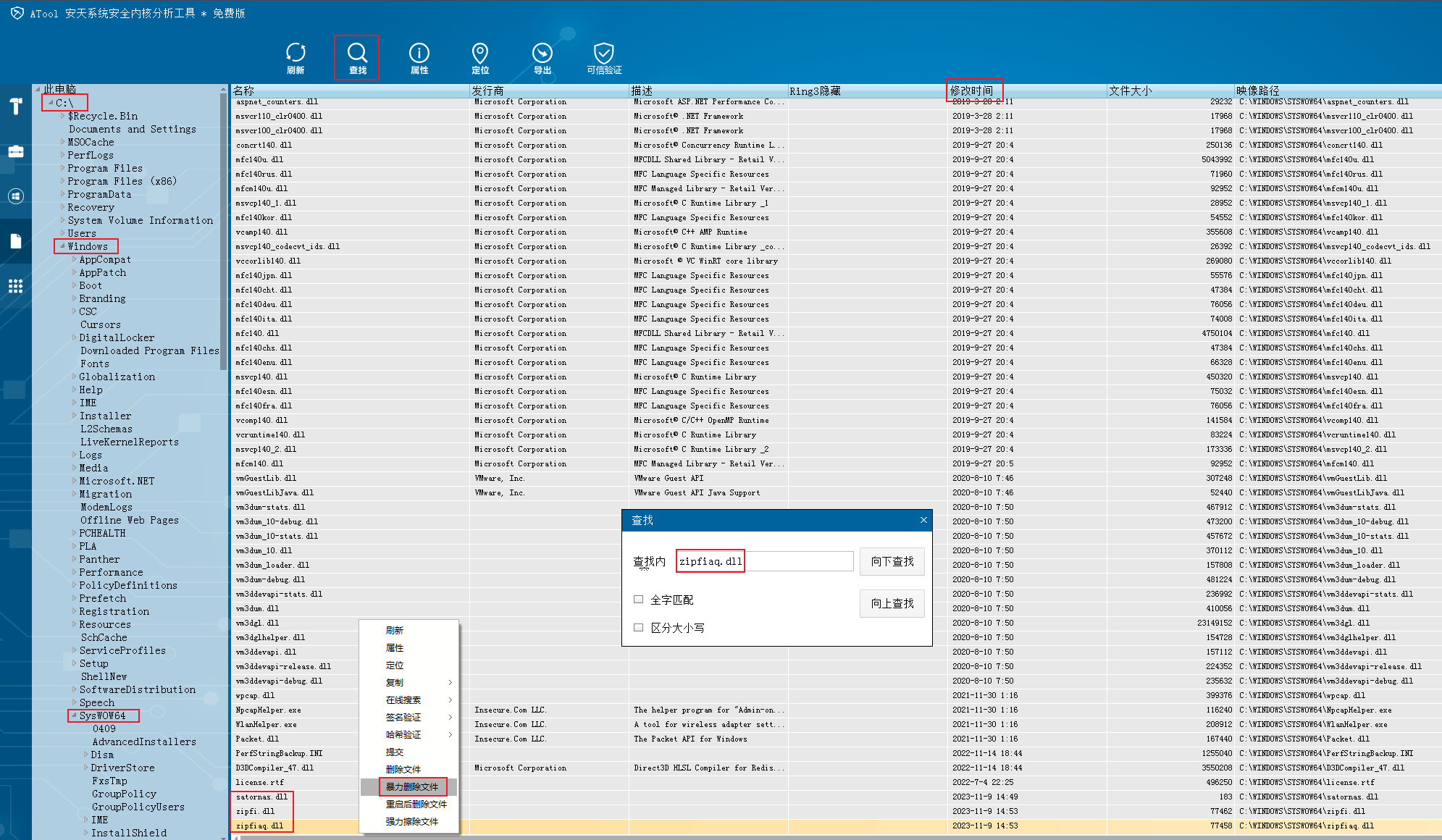
Task: Select the hammer tool sidebar icon
Action: [x=16, y=106]
